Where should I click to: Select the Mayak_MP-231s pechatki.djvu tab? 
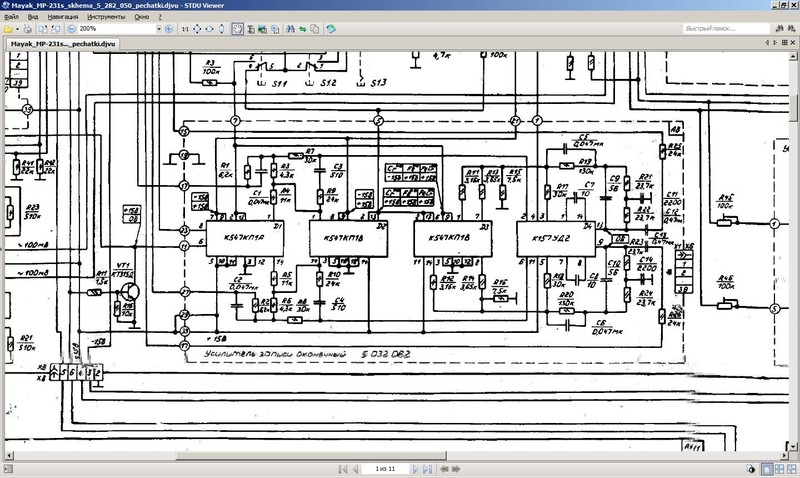click(63, 44)
